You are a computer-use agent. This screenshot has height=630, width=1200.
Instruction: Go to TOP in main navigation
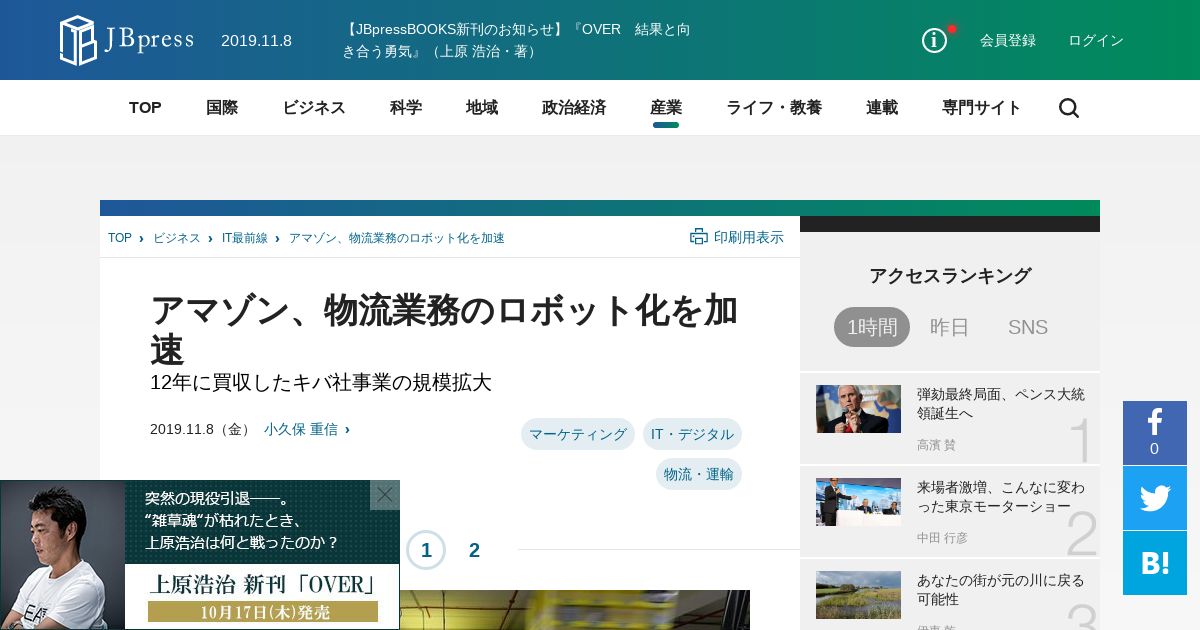pos(145,108)
